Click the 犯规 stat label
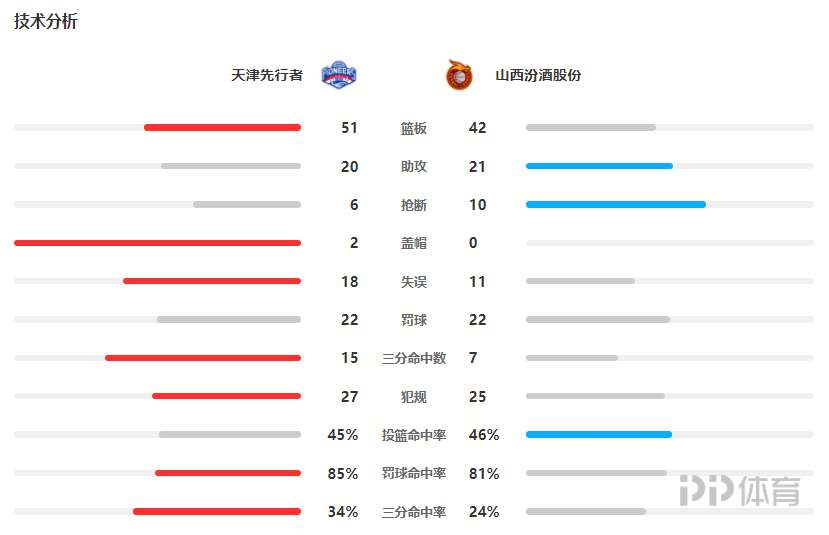829x535 pixels. [413, 396]
